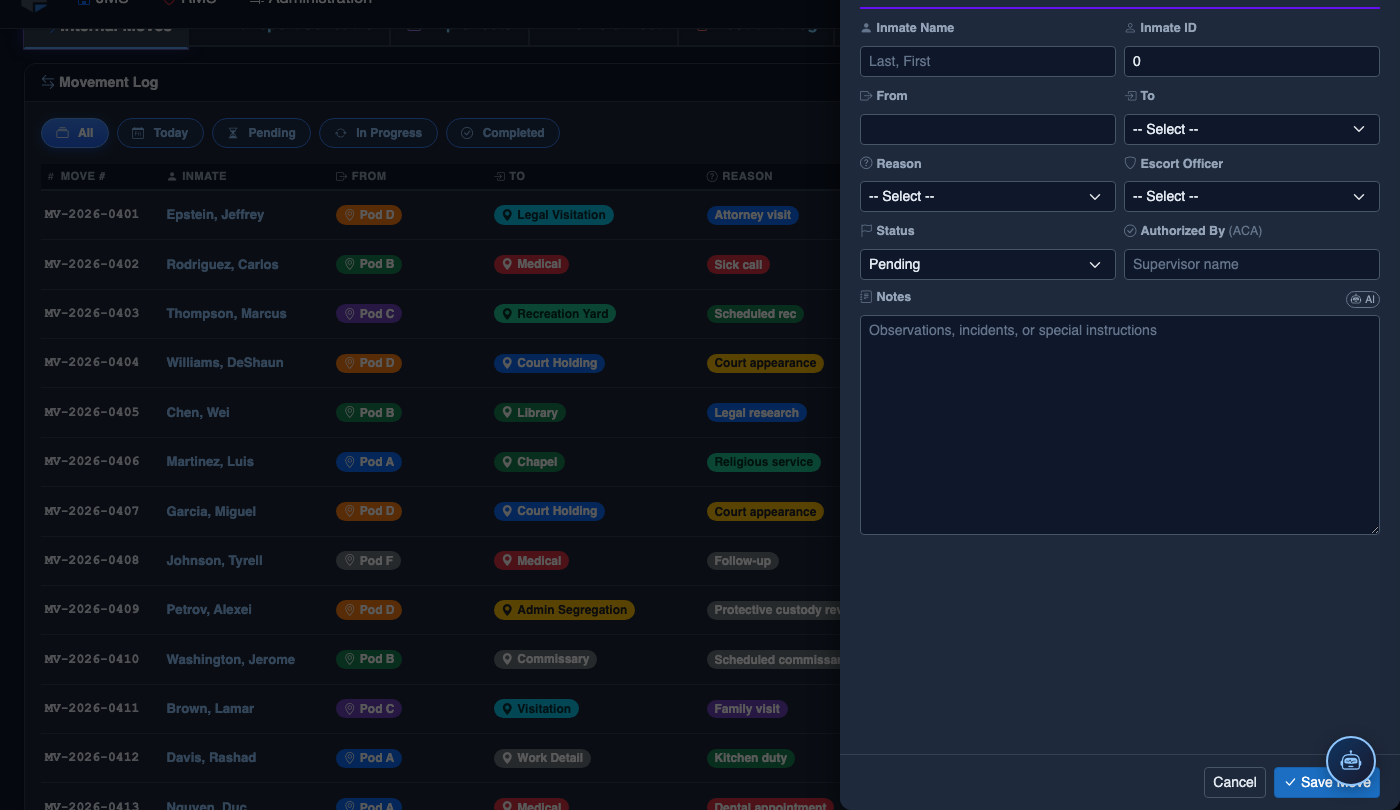Screen dimensions: 1400x810
Task: Click the From location input
Action: [x=988, y=129]
